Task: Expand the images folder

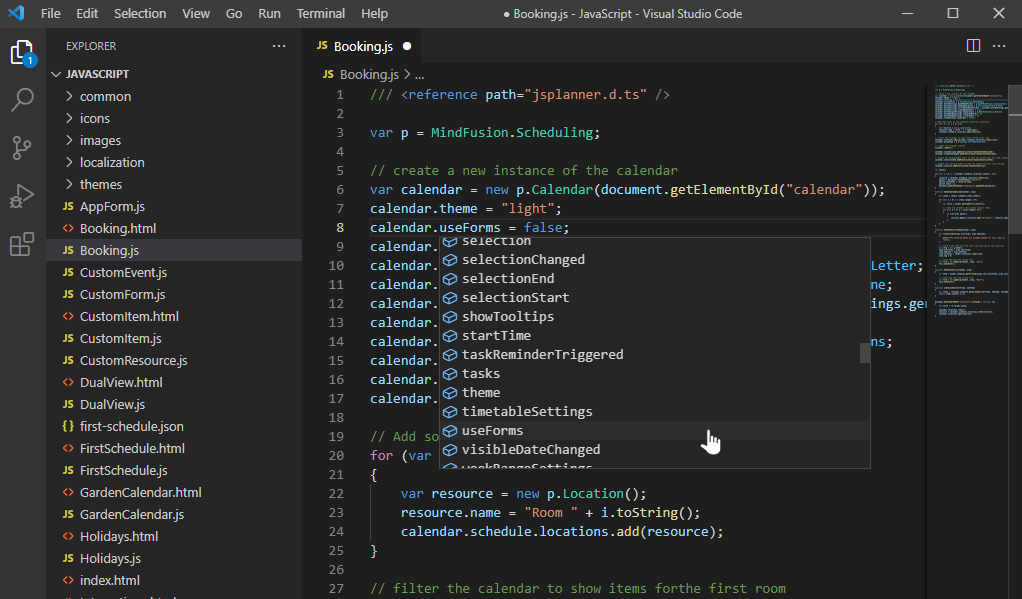Action: [69, 140]
